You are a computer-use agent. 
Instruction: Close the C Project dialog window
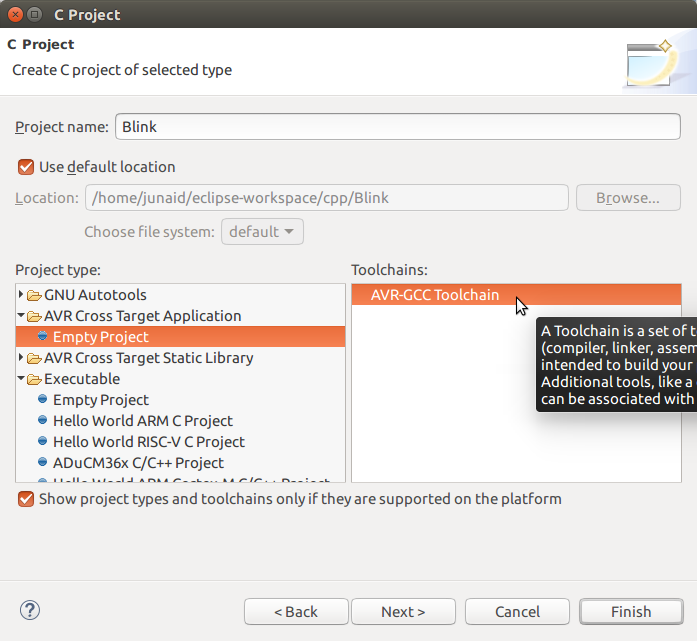[13, 15]
